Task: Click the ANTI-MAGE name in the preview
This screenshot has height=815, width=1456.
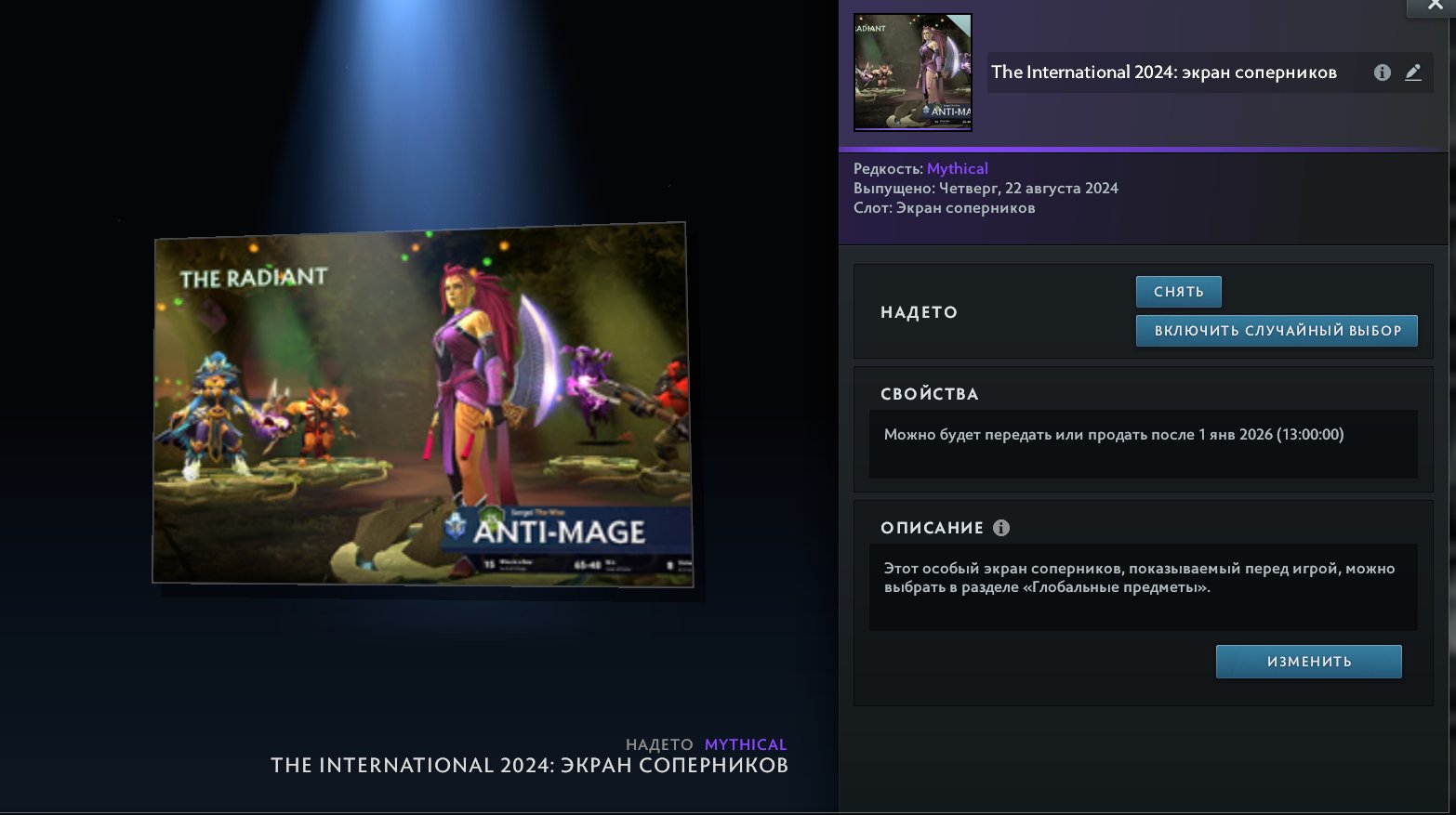Action: [x=559, y=532]
